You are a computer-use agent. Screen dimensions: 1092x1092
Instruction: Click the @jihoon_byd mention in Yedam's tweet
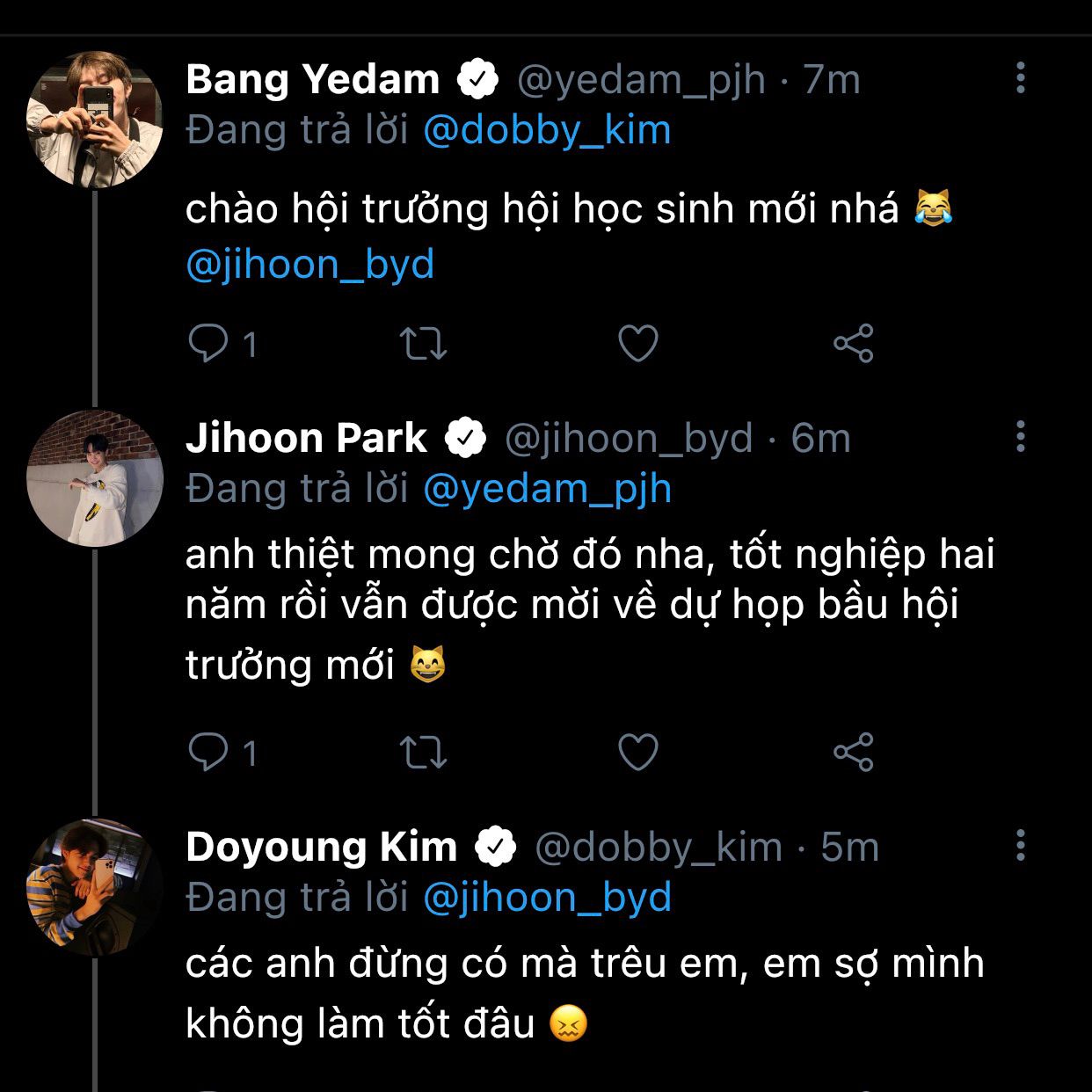click(x=310, y=265)
